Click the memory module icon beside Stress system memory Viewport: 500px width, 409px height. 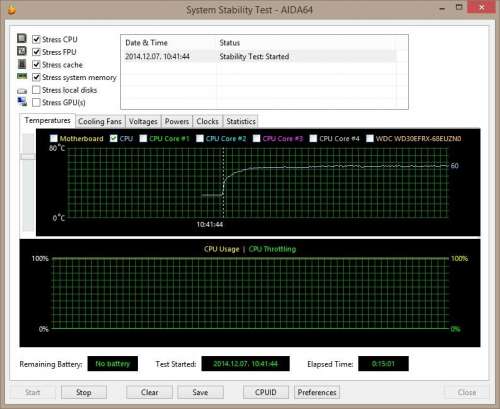tap(22, 76)
